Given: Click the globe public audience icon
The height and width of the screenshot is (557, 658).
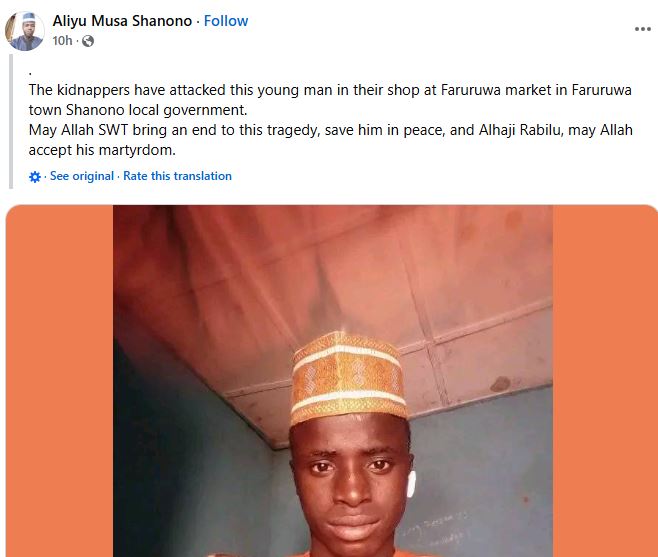Looking at the screenshot, I should (88, 41).
